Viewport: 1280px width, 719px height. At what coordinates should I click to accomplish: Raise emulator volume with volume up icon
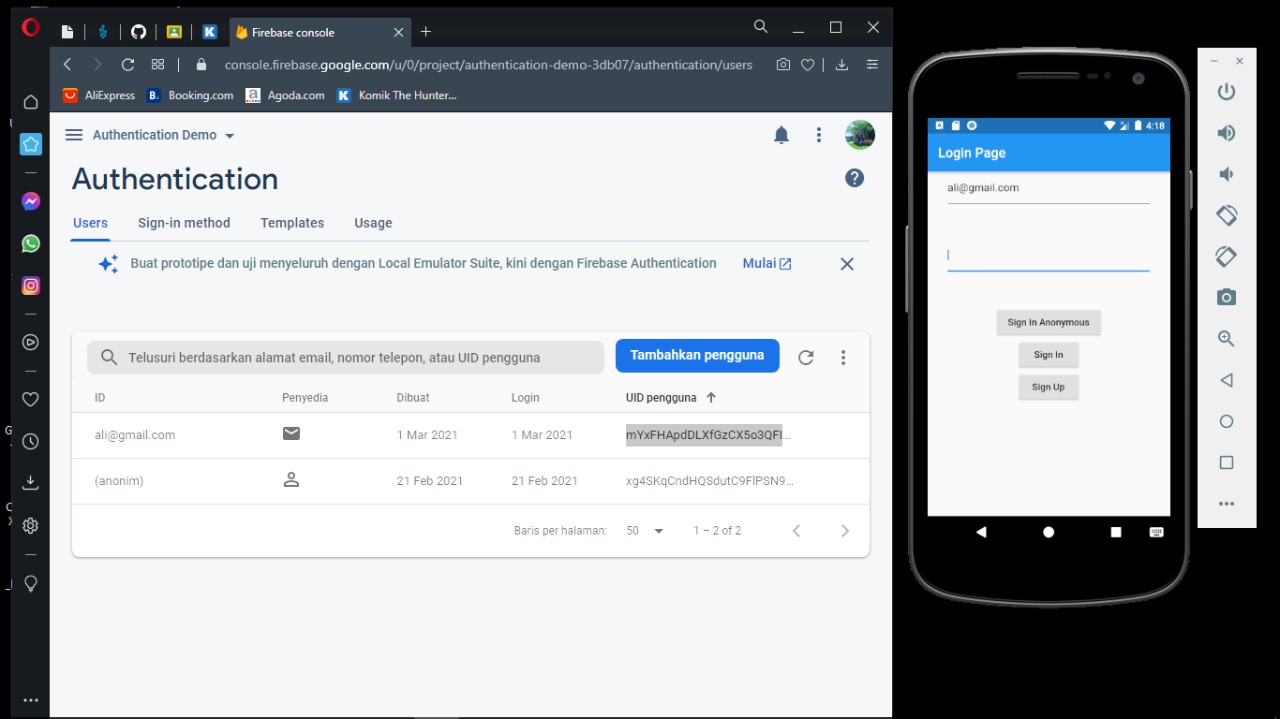pos(1226,133)
